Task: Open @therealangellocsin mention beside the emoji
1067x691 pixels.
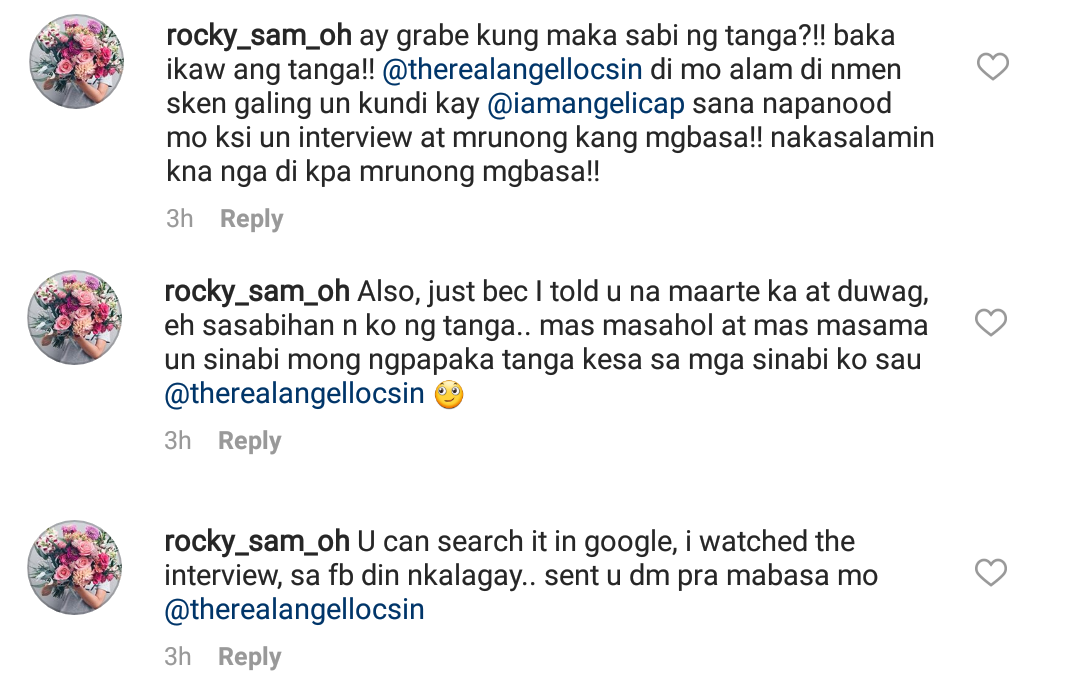Action: point(295,396)
